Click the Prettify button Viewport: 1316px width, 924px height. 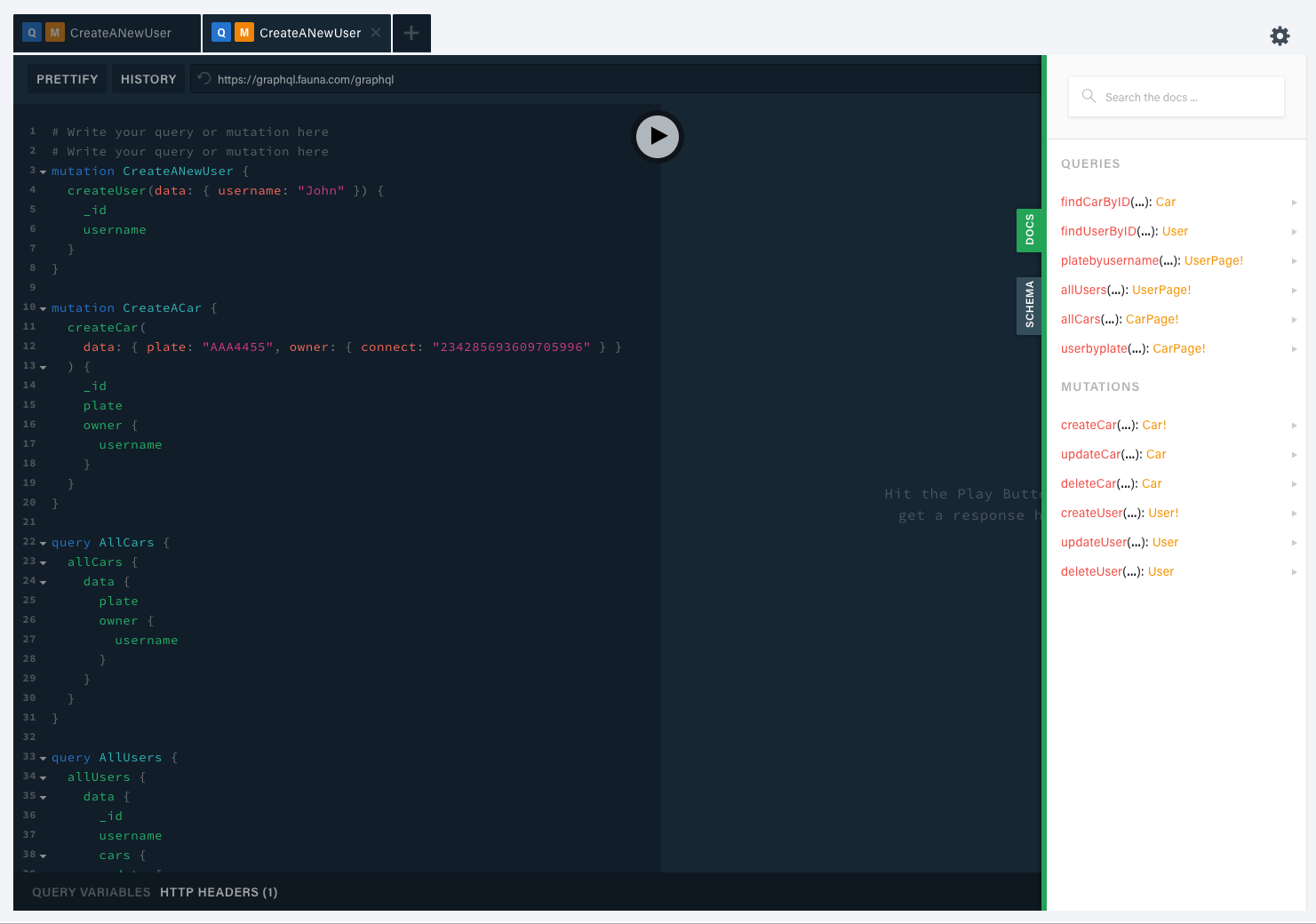[x=68, y=79]
